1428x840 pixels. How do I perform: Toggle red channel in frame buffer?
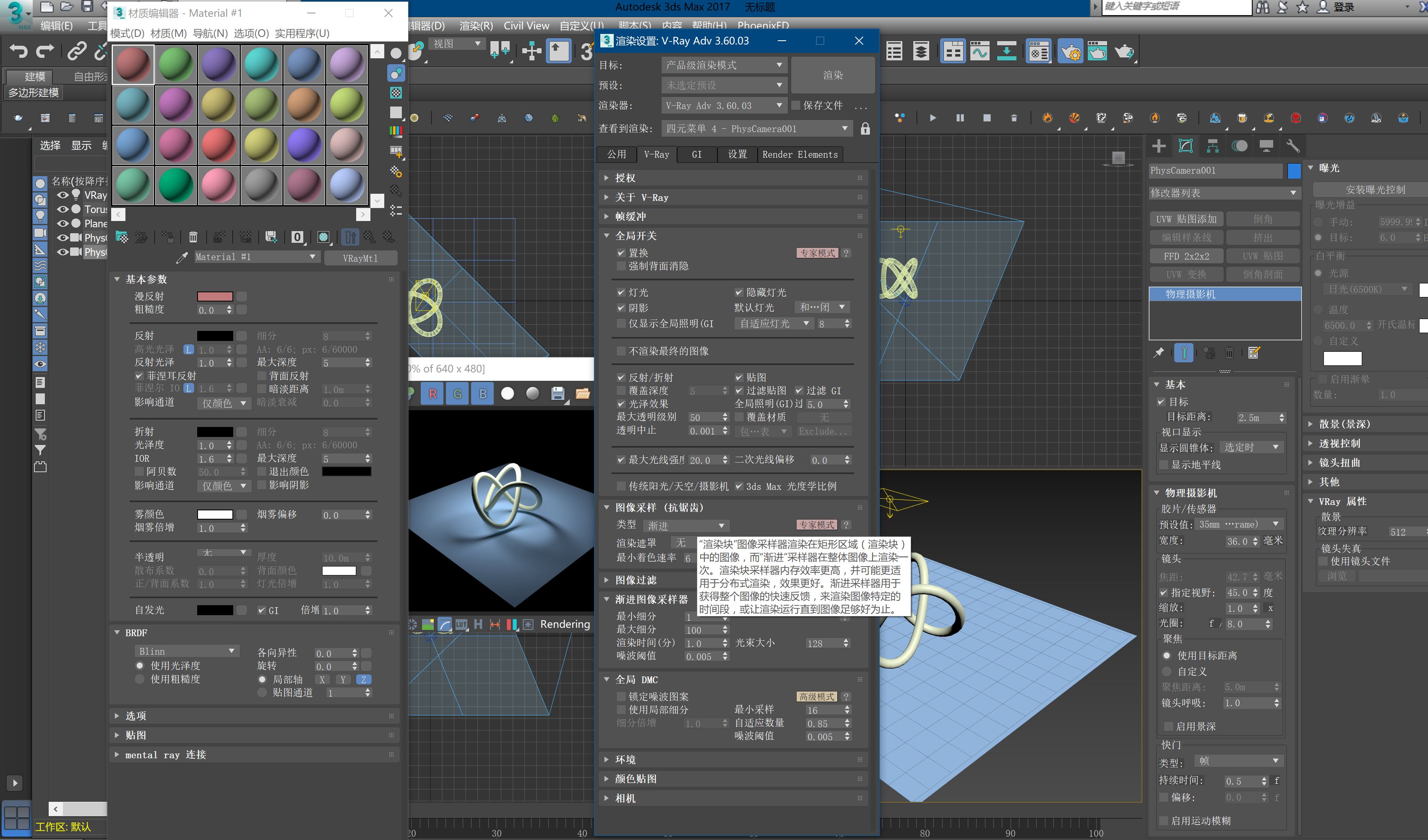click(x=433, y=394)
